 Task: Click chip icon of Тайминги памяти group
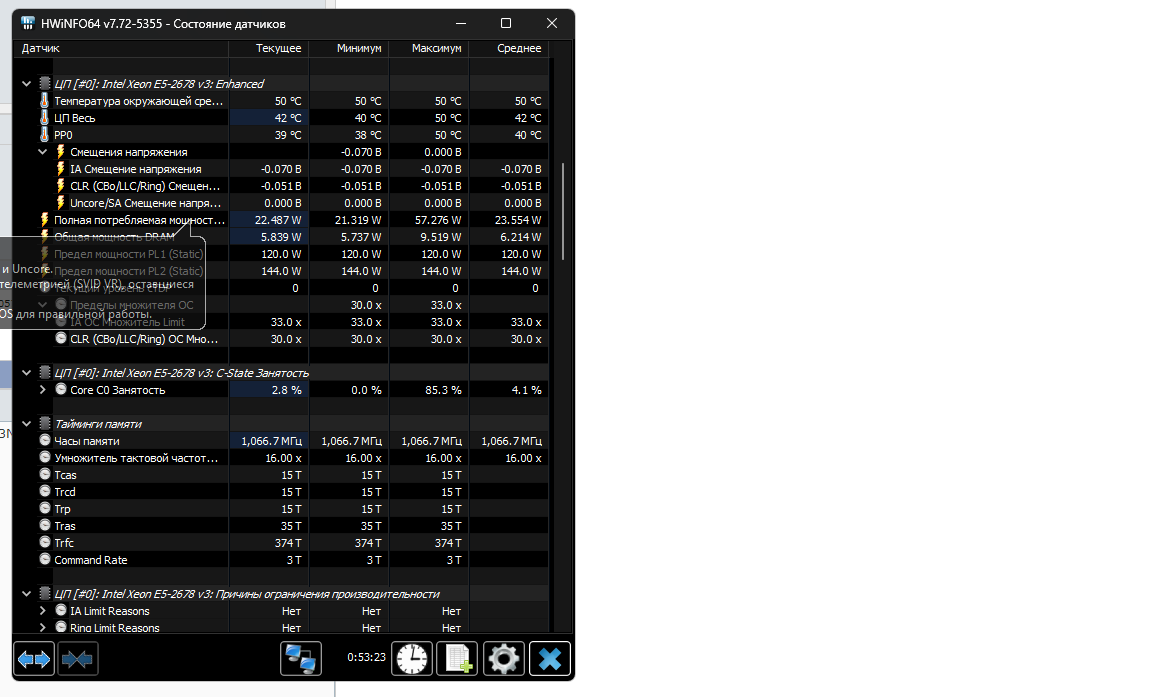click(x=45, y=424)
